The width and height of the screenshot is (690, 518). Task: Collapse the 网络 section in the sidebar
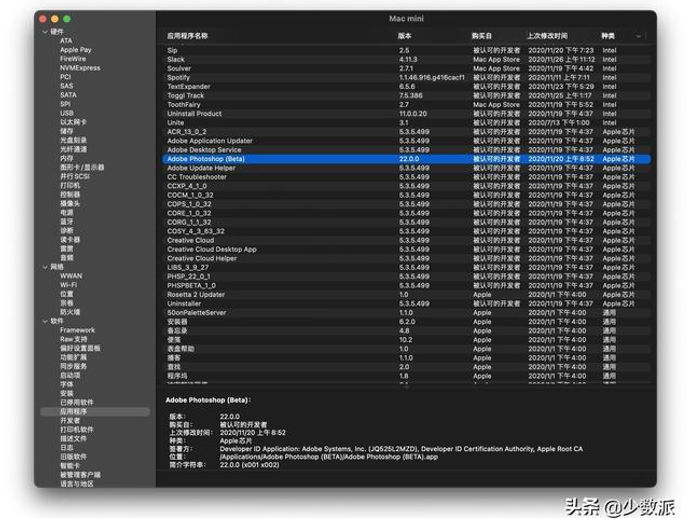[x=45, y=267]
